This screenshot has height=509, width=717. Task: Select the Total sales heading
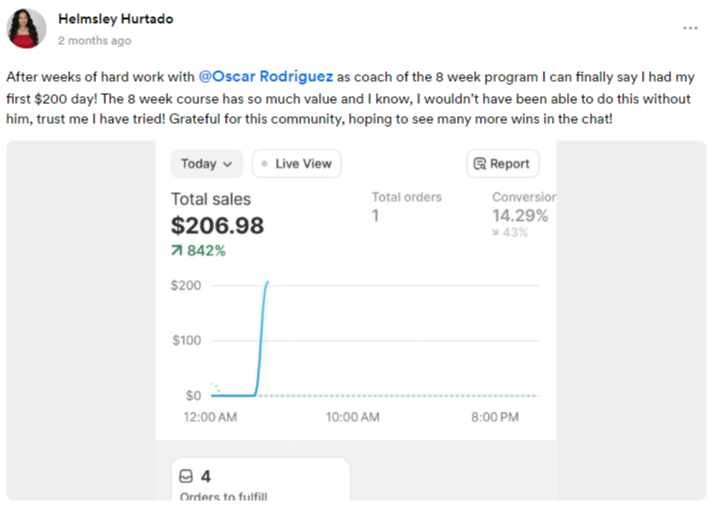point(211,199)
